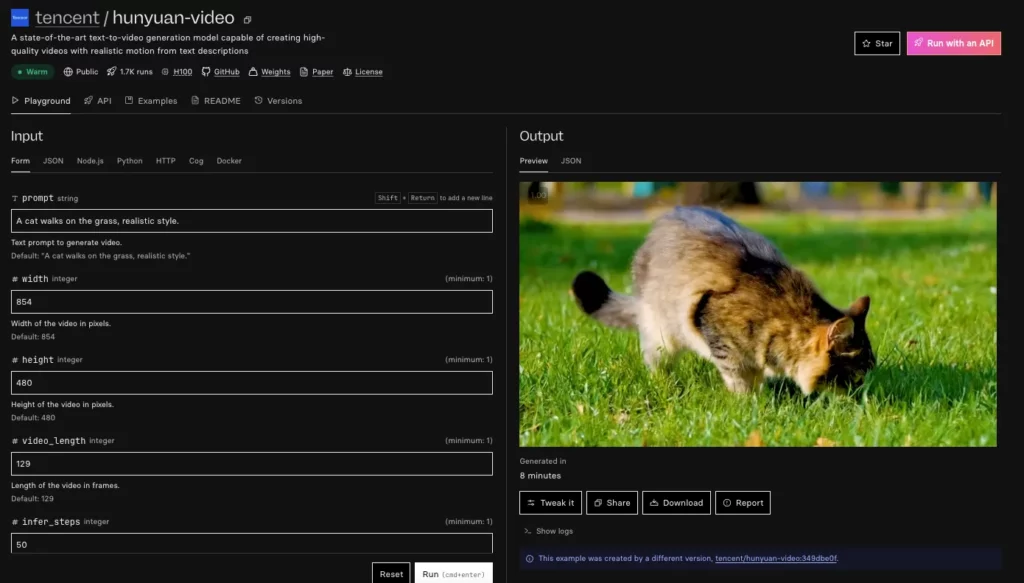
Task: Copy the model name via the copy icon
Action: point(247,17)
